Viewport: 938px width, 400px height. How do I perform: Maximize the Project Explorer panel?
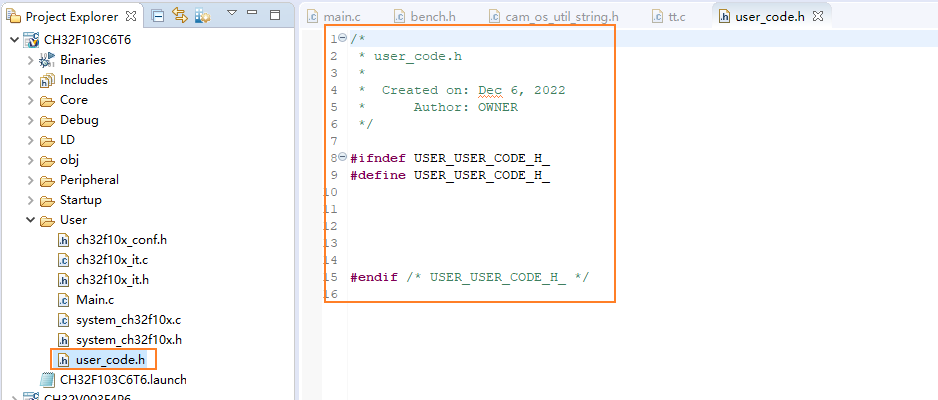point(275,15)
